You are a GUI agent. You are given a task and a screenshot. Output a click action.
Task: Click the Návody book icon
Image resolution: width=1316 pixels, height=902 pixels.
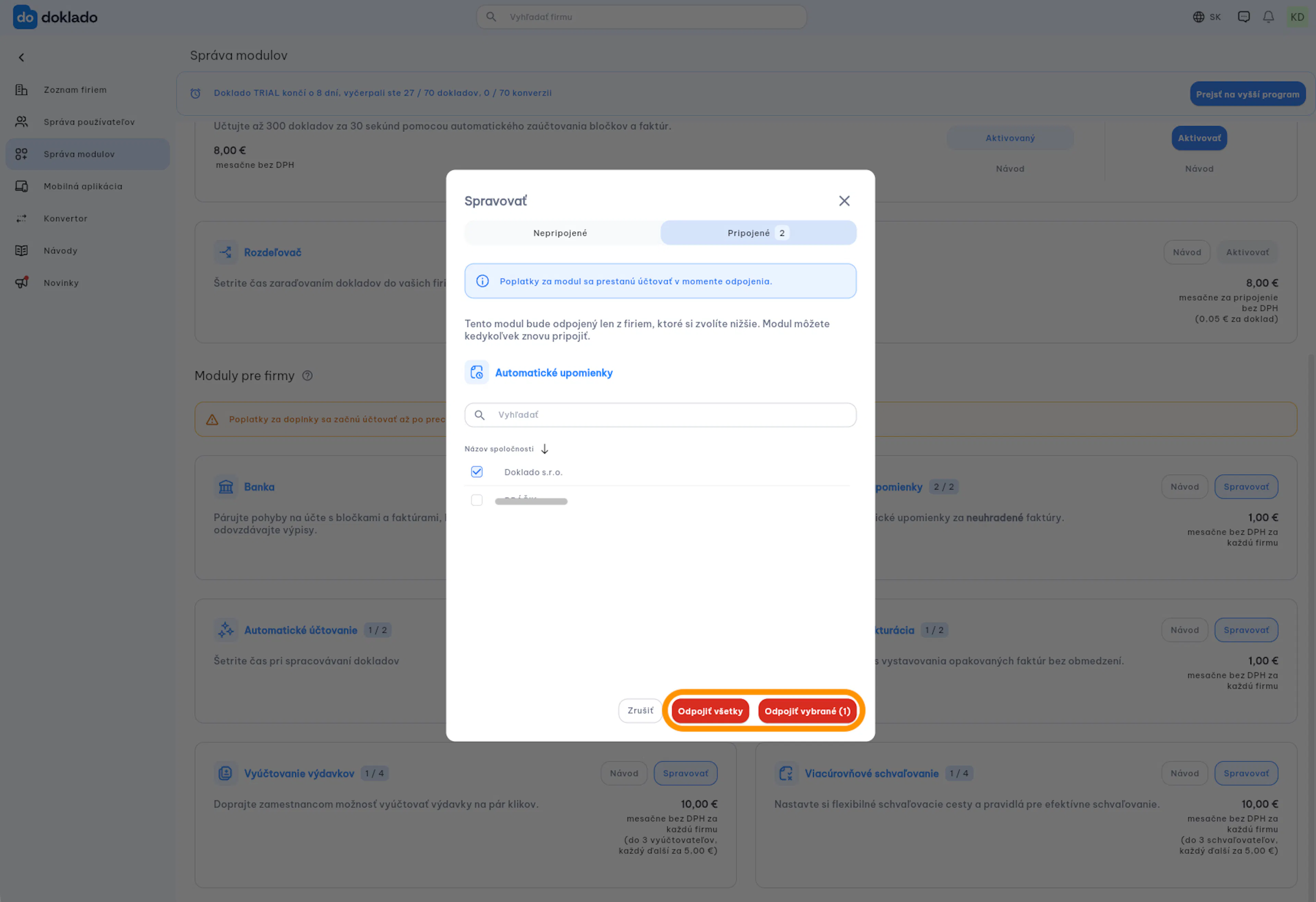tap(22, 251)
